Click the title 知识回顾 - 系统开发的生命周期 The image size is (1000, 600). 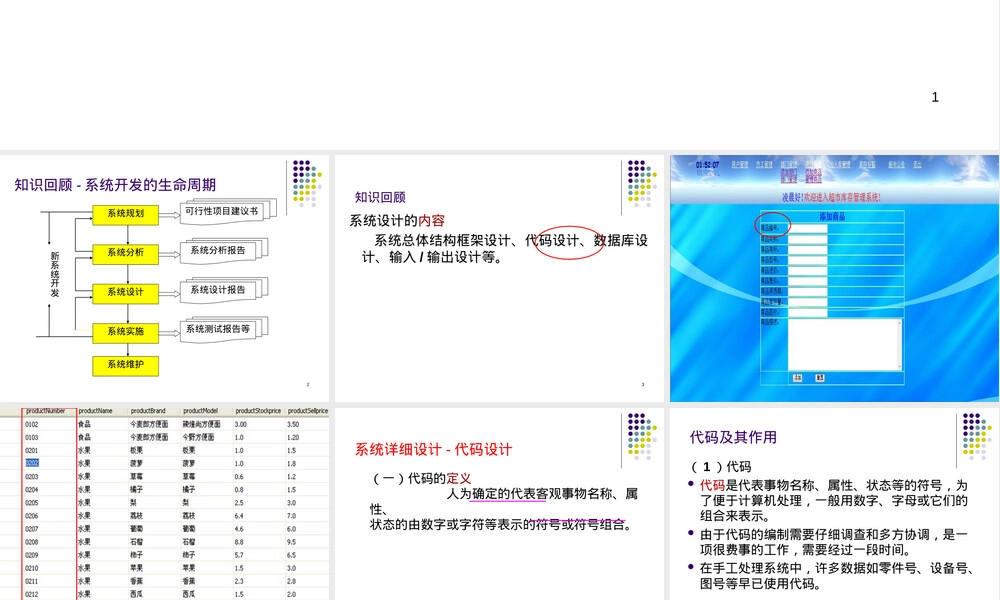115,185
